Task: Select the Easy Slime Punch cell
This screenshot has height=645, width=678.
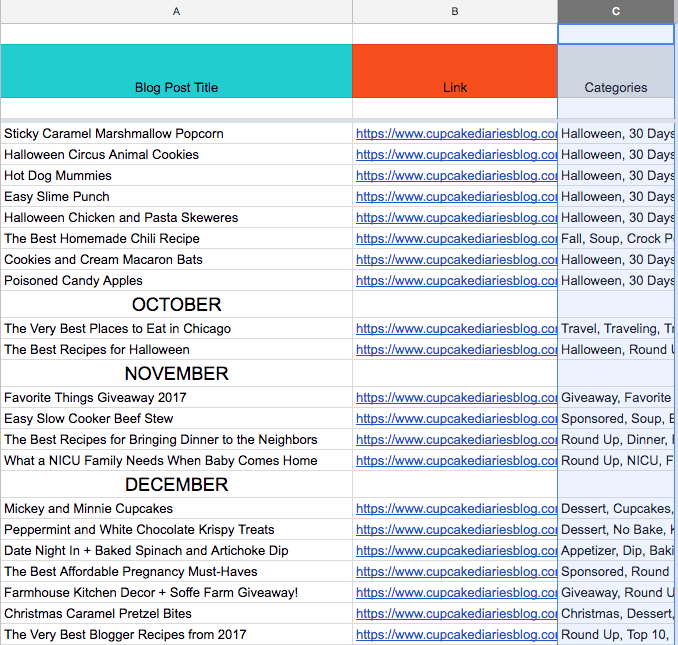Action: point(176,197)
